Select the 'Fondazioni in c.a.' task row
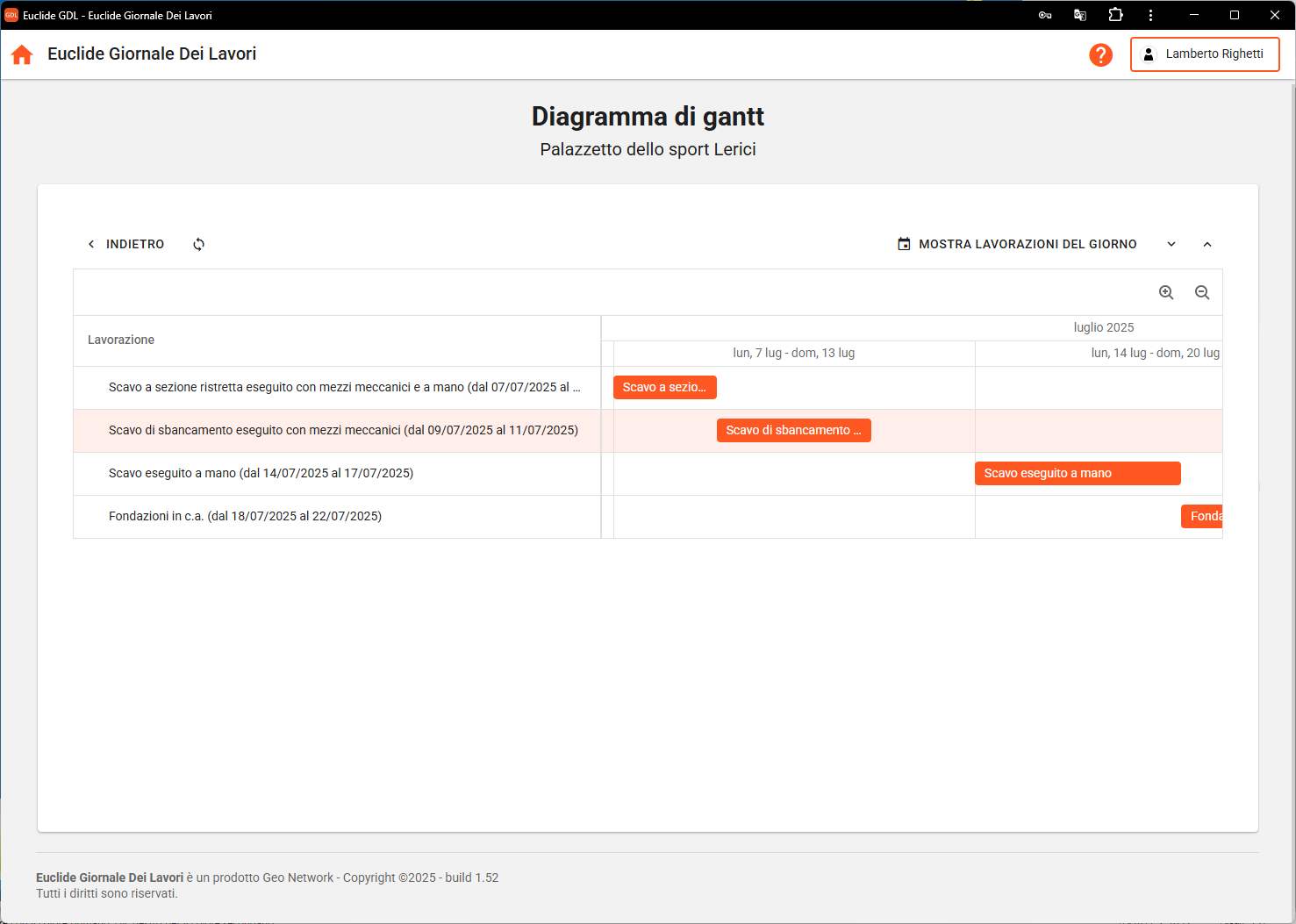This screenshot has height=924, width=1296. pos(245,516)
